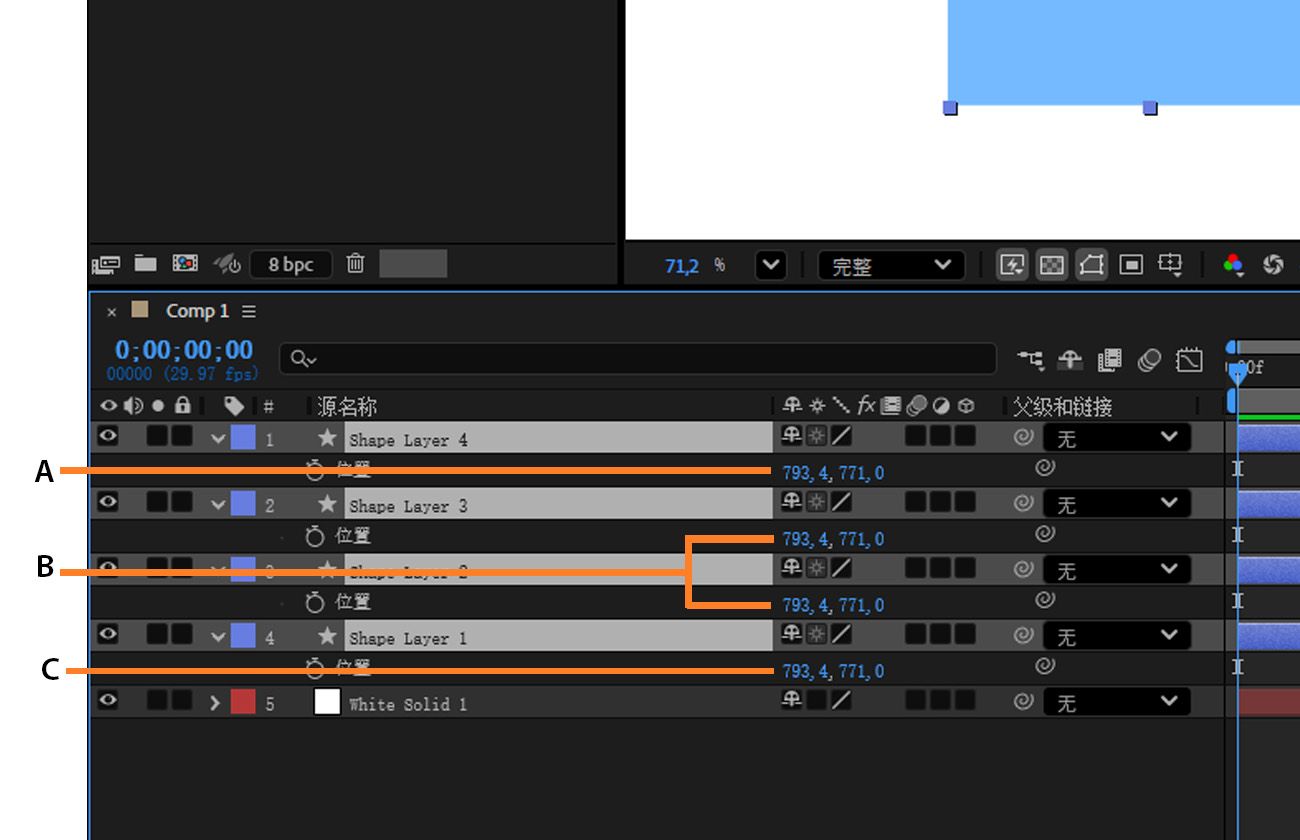This screenshot has width=1300, height=840.
Task: Click the reset exposure icon
Action: pos(1273,265)
